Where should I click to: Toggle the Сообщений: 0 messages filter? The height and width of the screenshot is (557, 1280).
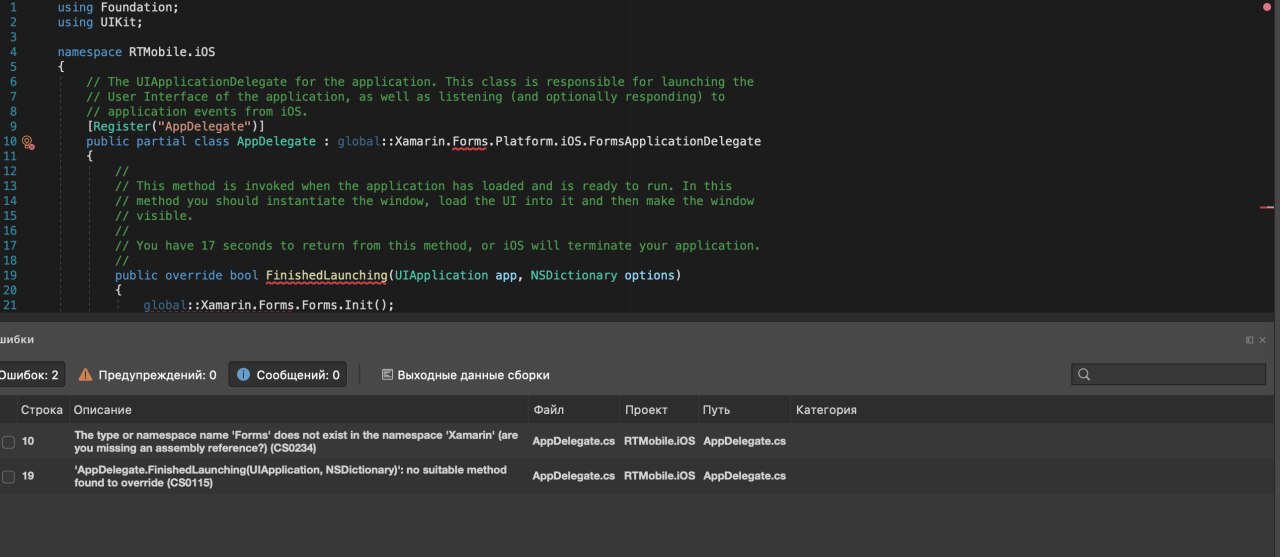click(288, 375)
